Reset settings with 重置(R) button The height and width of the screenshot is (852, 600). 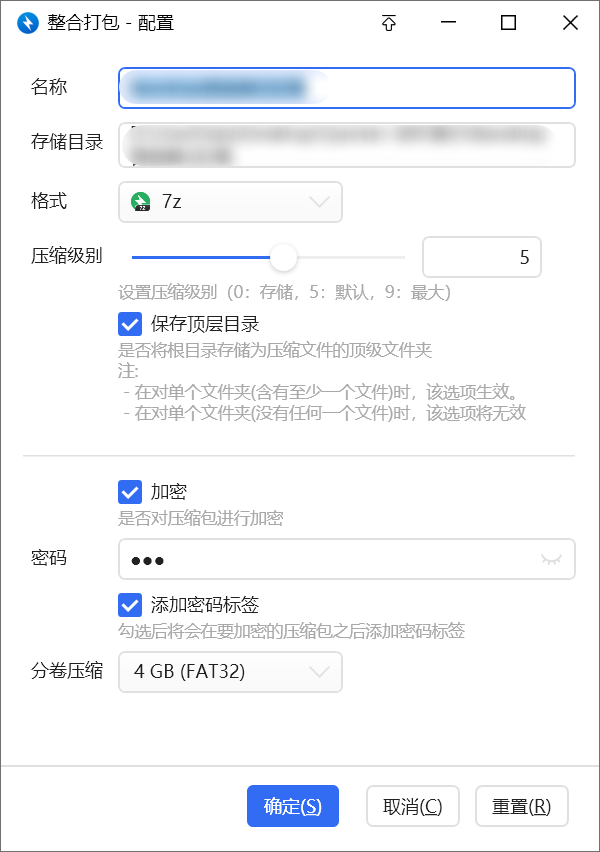tap(522, 806)
